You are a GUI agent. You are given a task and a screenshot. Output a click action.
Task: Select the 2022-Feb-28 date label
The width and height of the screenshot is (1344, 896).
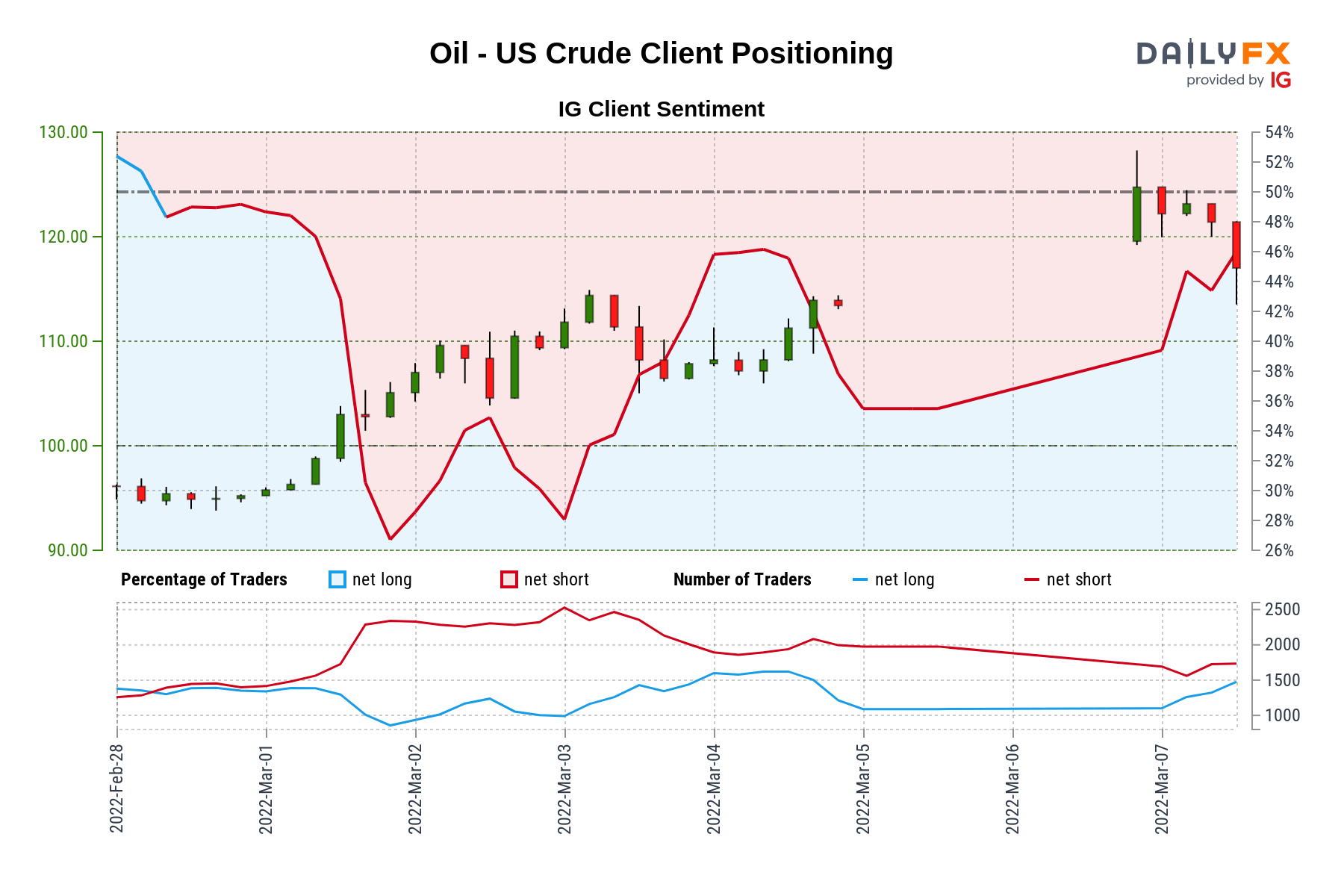(116, 789)
